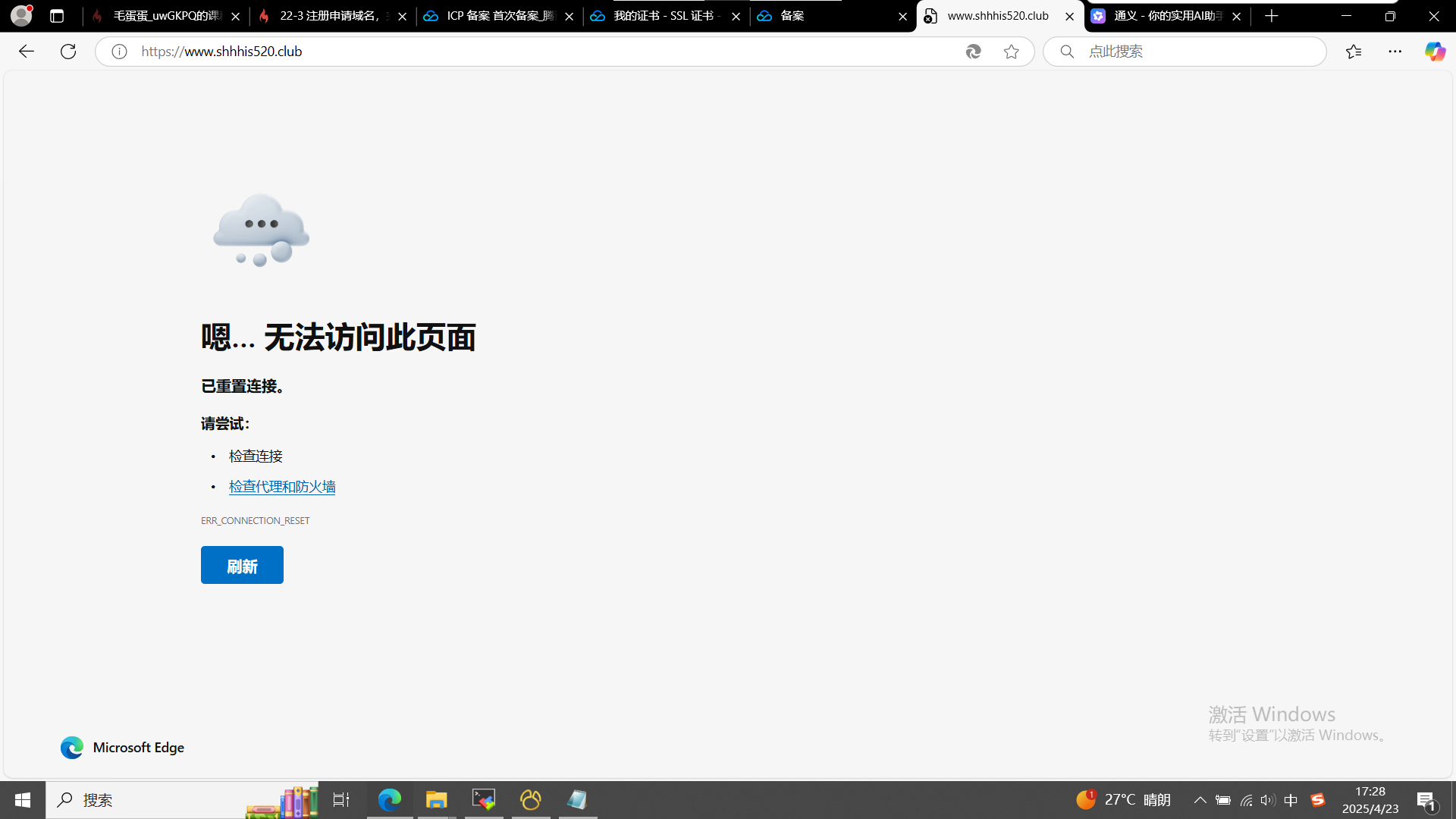The image size is (1456, 819).
Task: Open Task View on the taskbar
Action: pos(340,799)
